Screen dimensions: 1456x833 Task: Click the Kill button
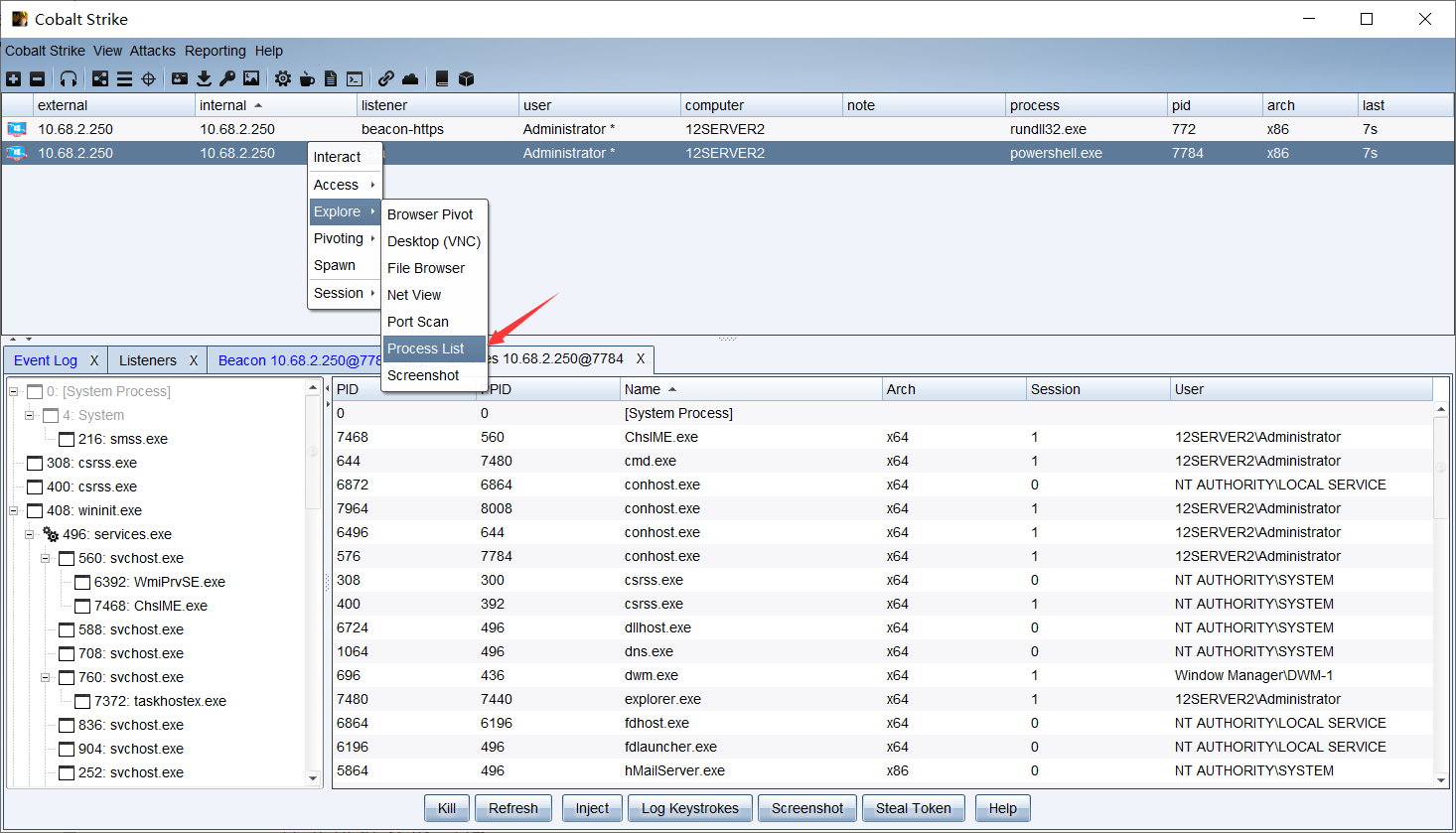[x=447, y=808]
